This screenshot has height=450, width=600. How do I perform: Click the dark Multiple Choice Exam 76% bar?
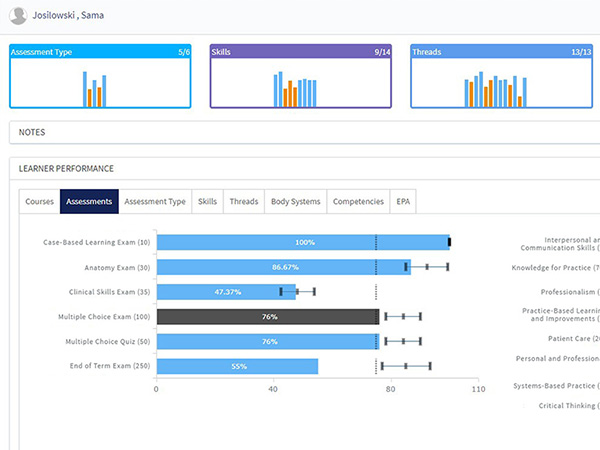pos(268,317)
